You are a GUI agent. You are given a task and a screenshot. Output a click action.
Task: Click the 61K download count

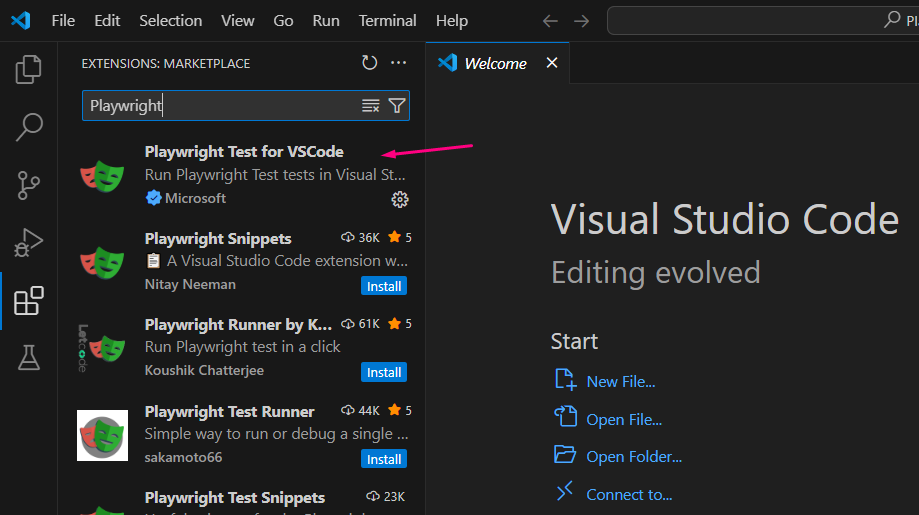click(x=360, y=324)
